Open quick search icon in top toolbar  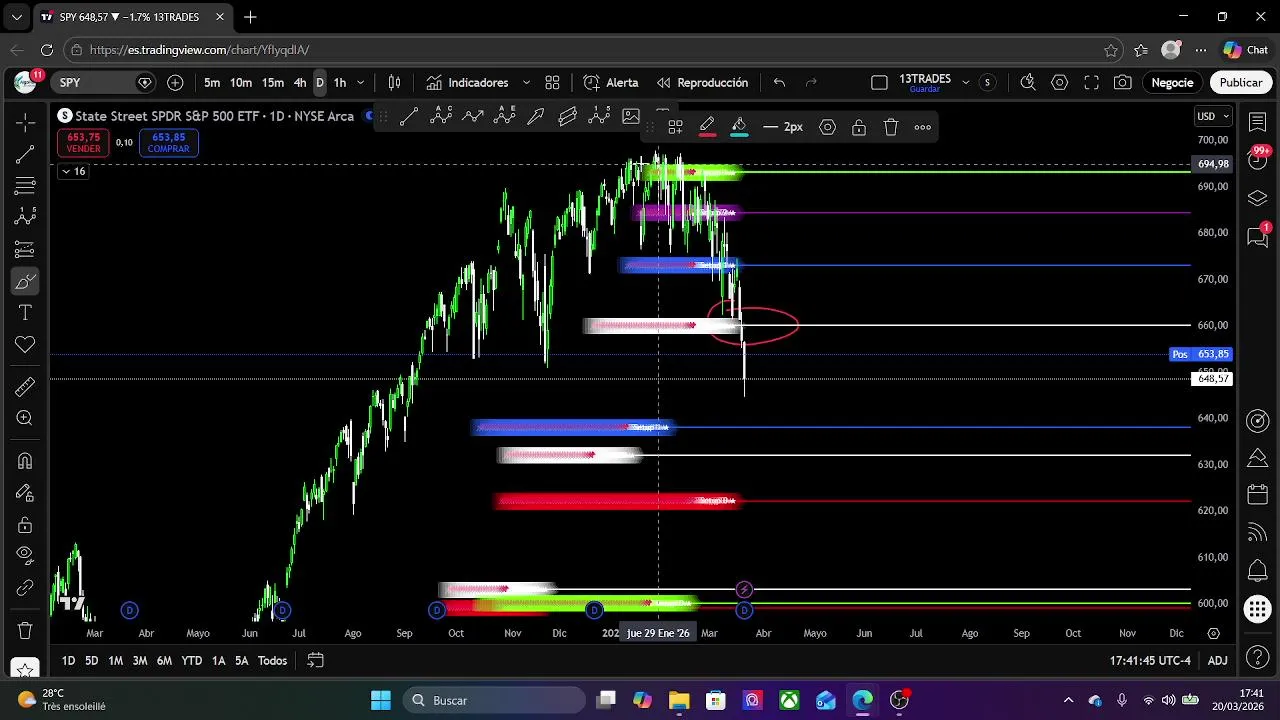[1028, 83]
